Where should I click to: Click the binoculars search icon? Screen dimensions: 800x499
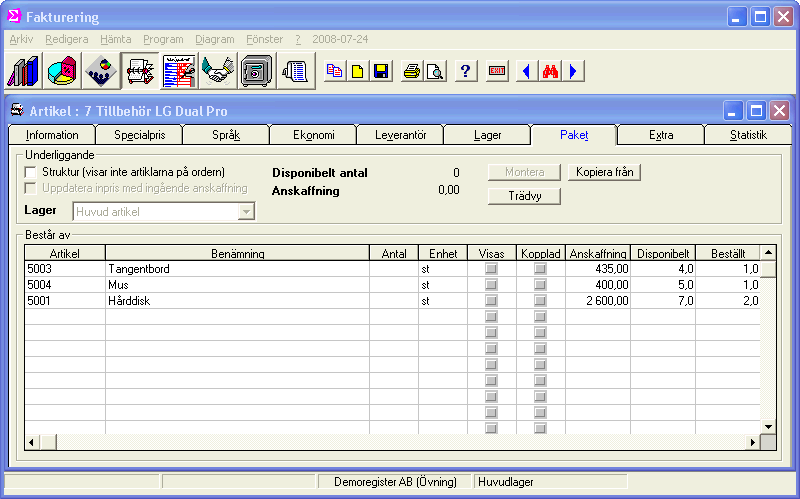(549, 71)
